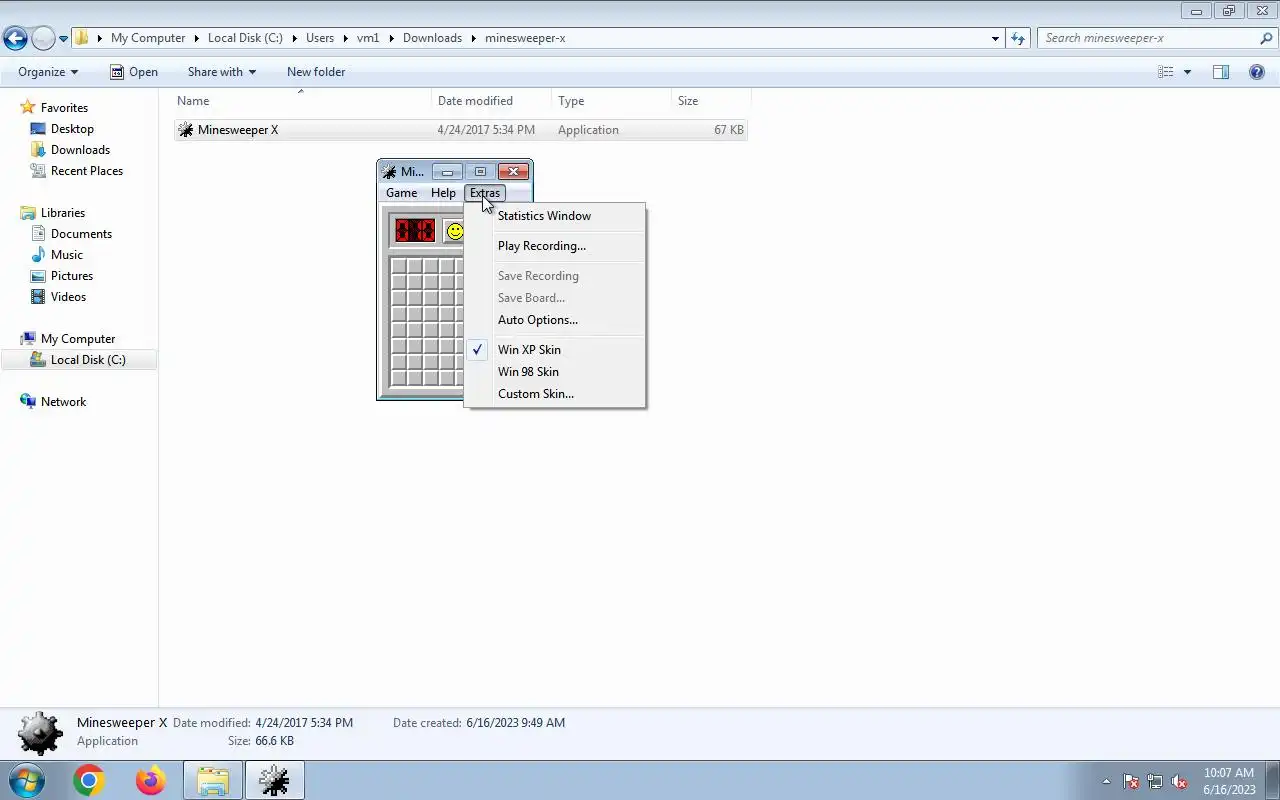This screenshot has height=800, width=1280.
Task: Click the mine icon in Minesweeper title bar
Action: click(x=389, y=172)
